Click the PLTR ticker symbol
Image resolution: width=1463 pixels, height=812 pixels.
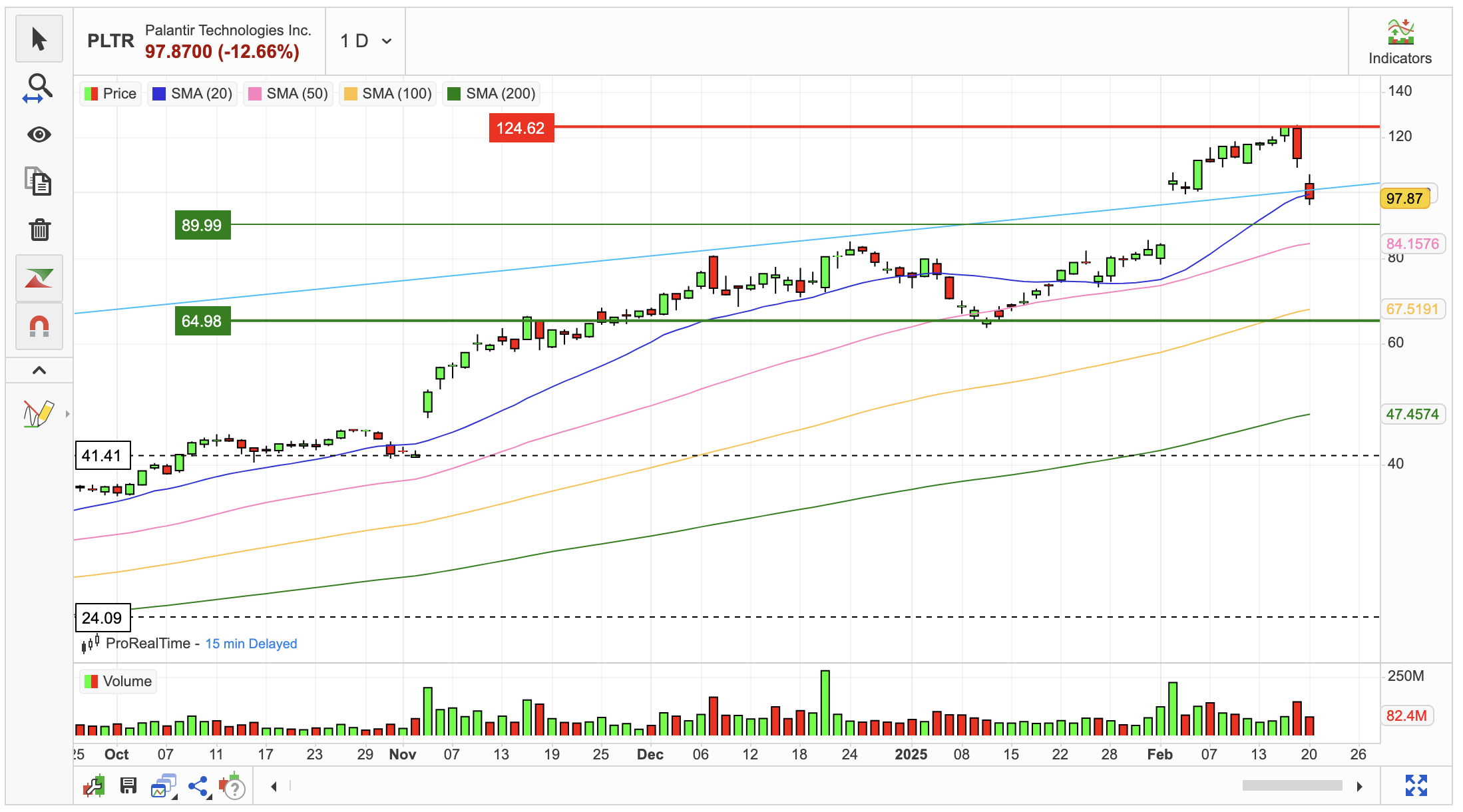pyautogui.click(x=110, y=41)
